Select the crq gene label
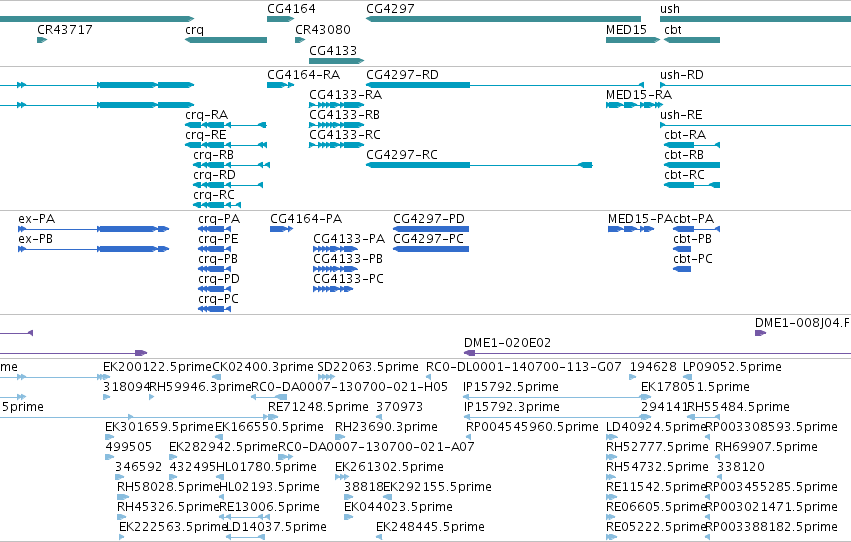 click(x=194, y=29)
